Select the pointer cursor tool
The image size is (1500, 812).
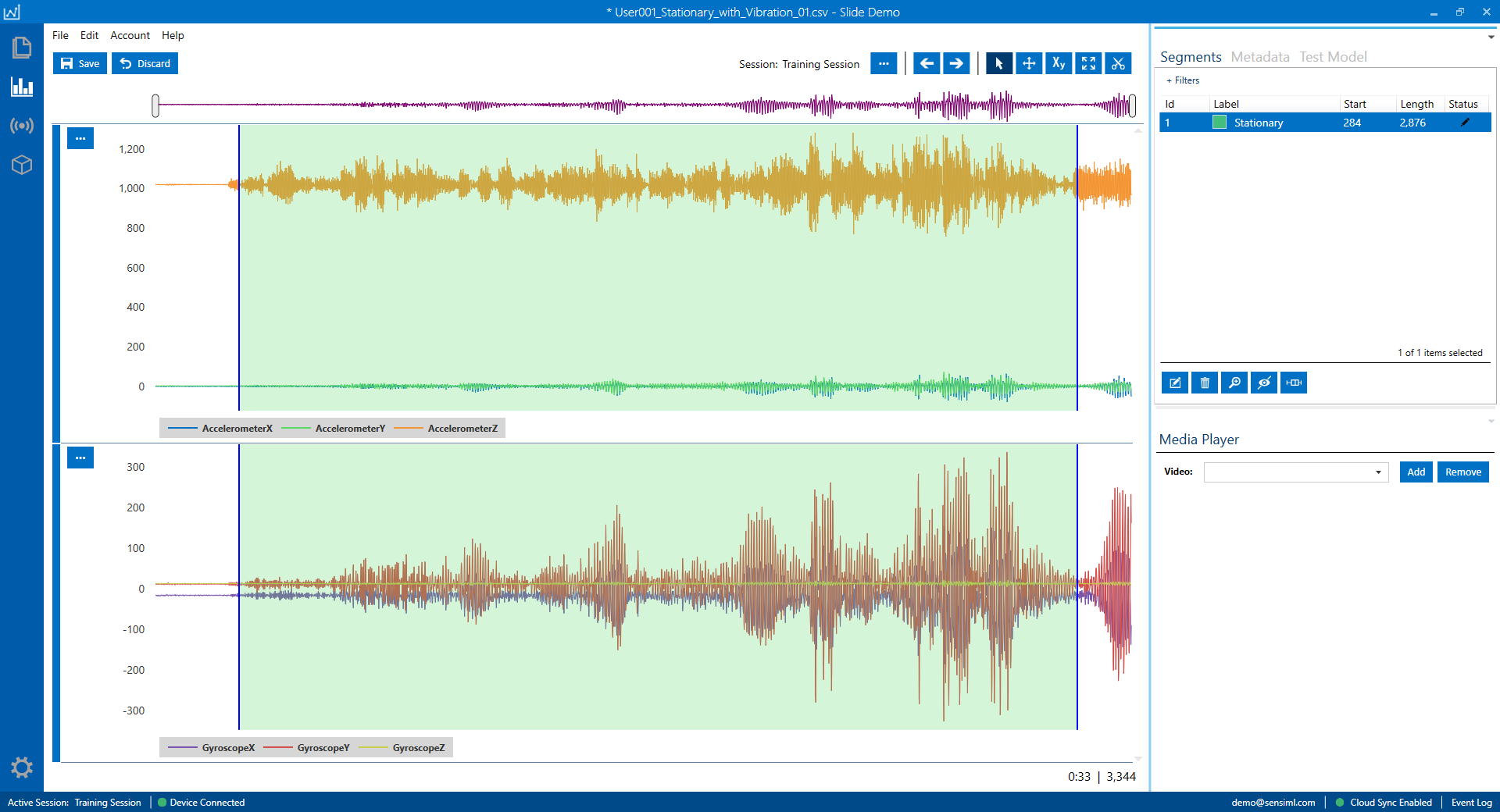coord(999,64)
